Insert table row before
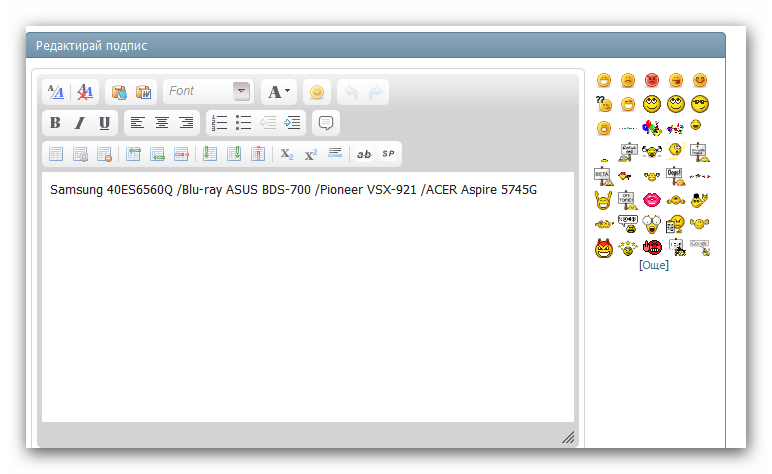 133,154
